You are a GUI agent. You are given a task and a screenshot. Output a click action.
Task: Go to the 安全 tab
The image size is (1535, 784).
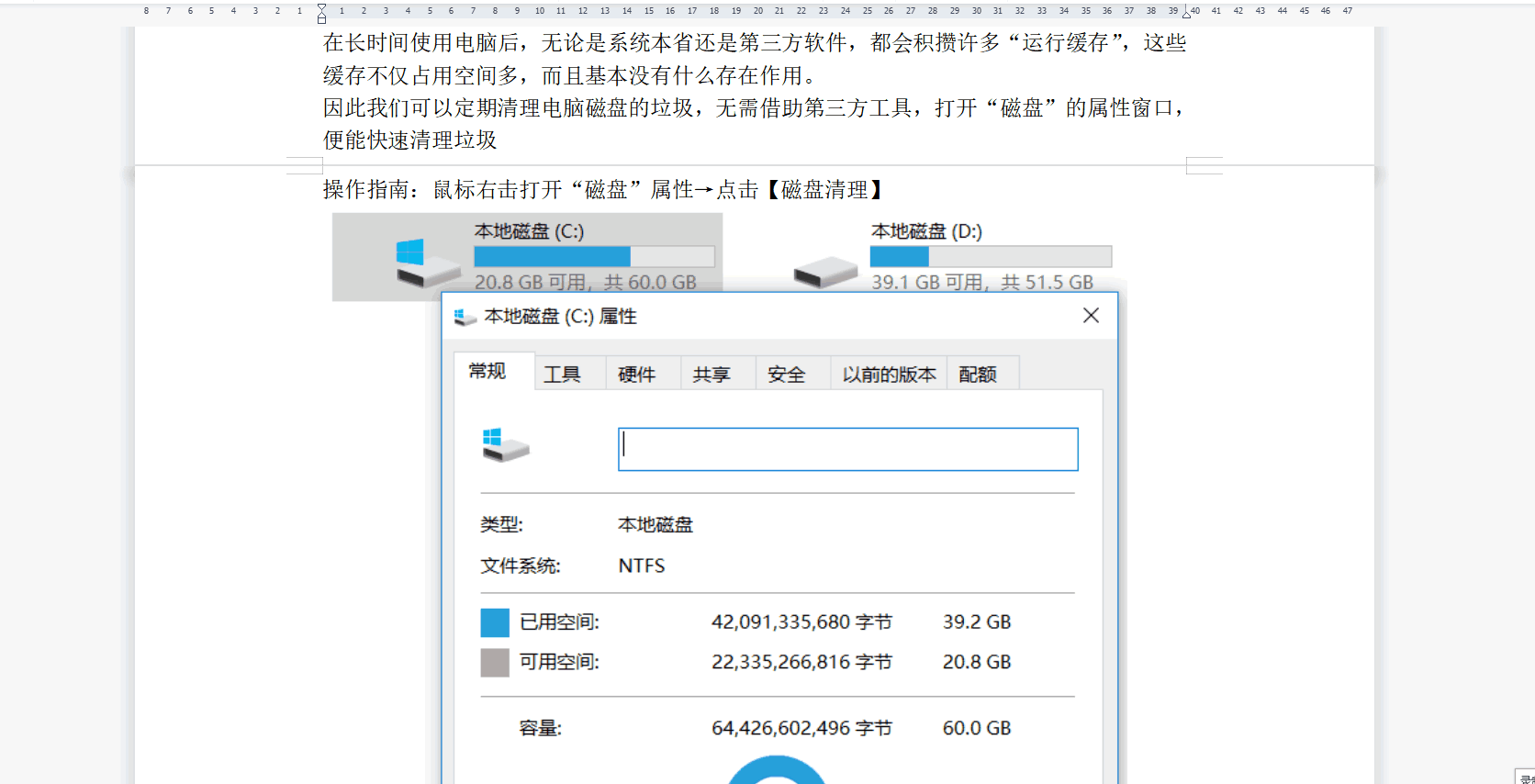point(786,375)
